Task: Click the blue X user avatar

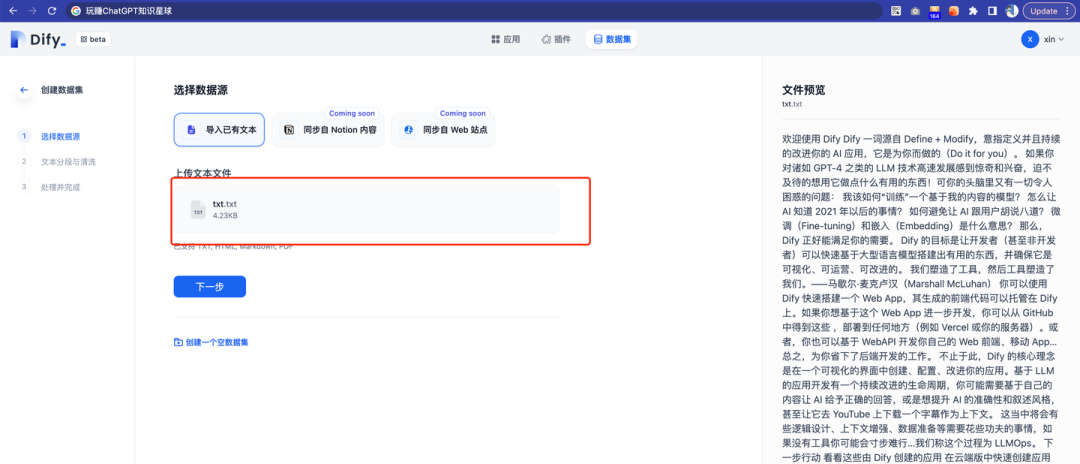Action: (x=1030, y=39)
